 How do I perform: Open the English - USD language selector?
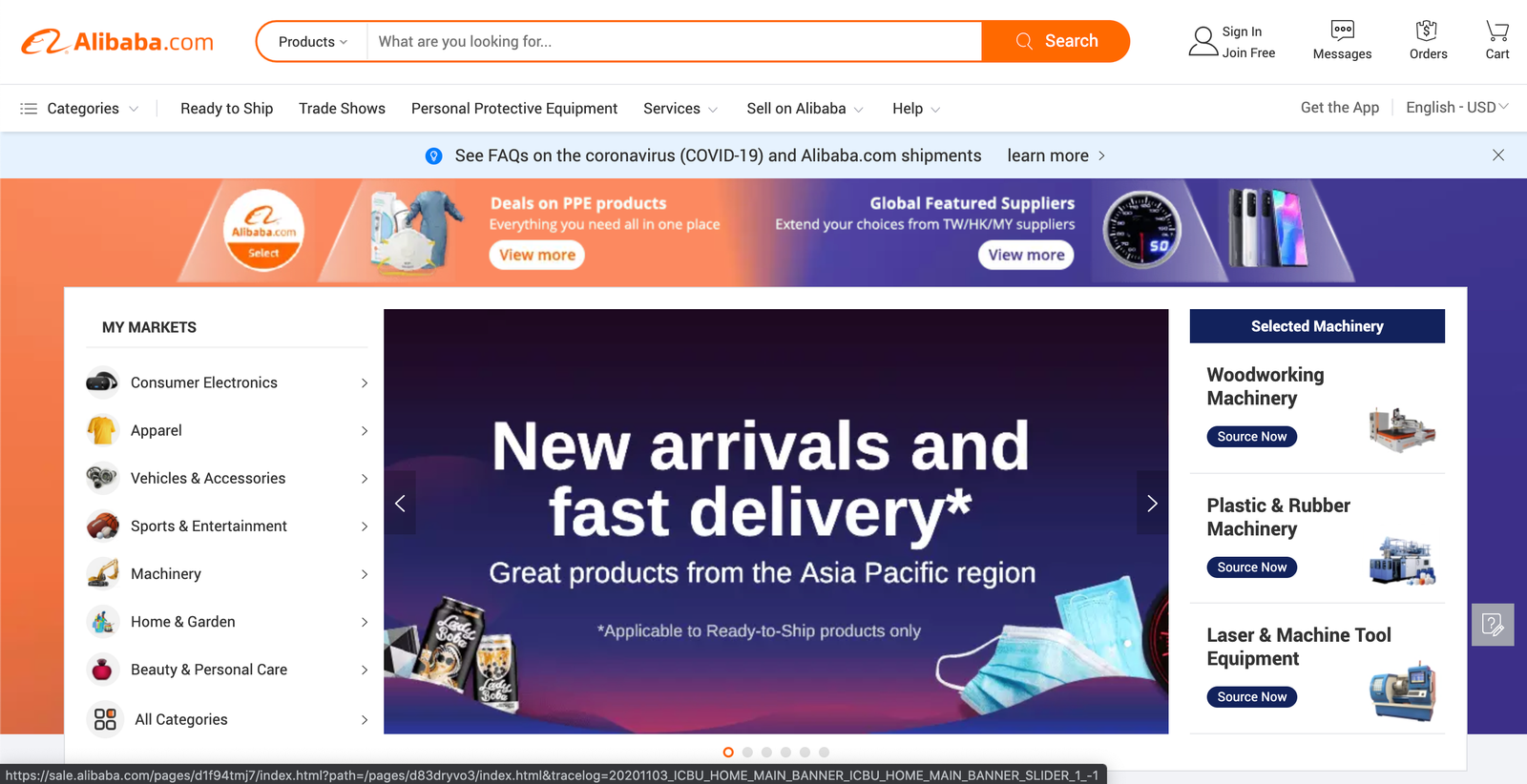click(1456, 108)
